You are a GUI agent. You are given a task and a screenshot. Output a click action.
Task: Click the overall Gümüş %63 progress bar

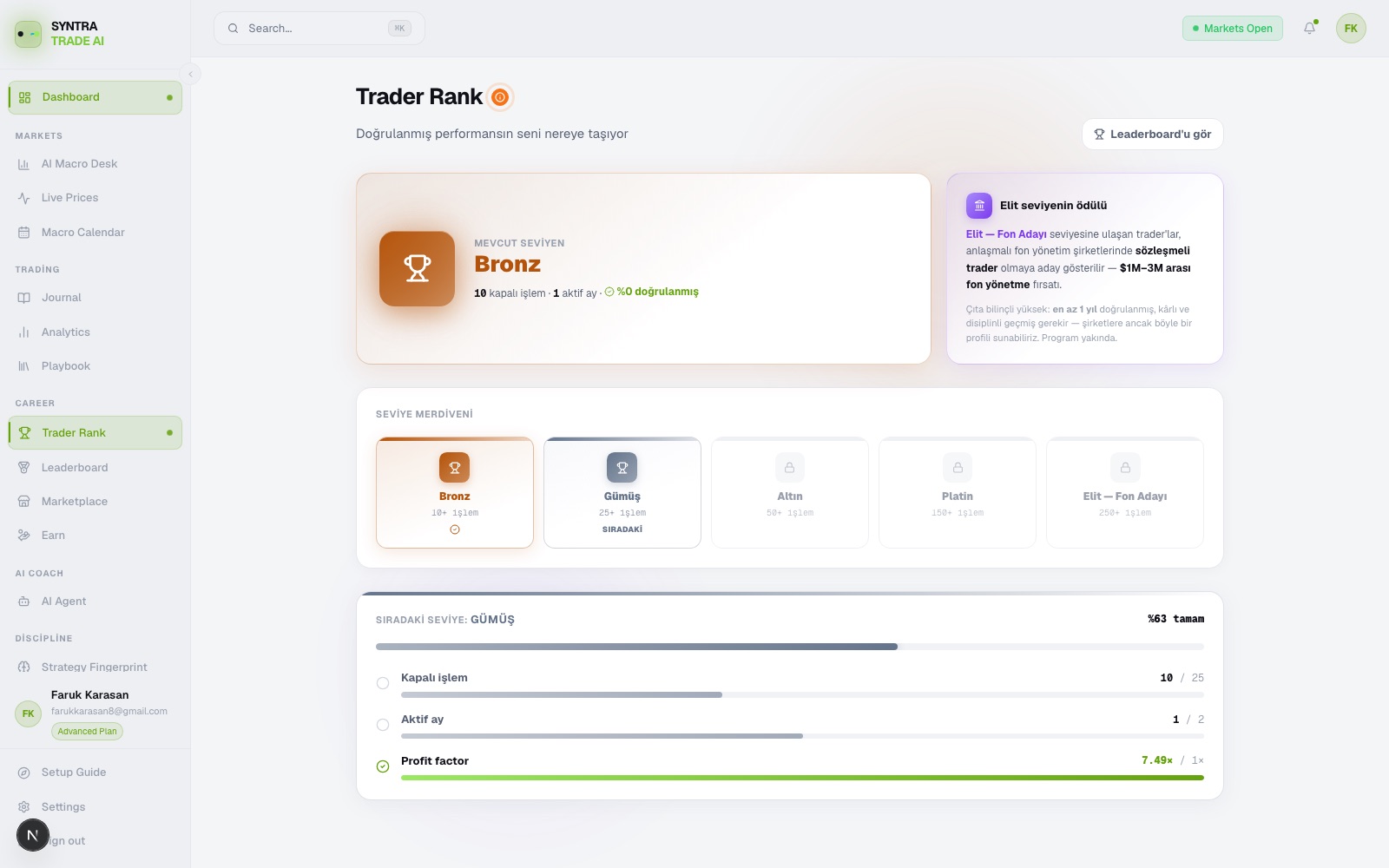[x=789, y=647]
